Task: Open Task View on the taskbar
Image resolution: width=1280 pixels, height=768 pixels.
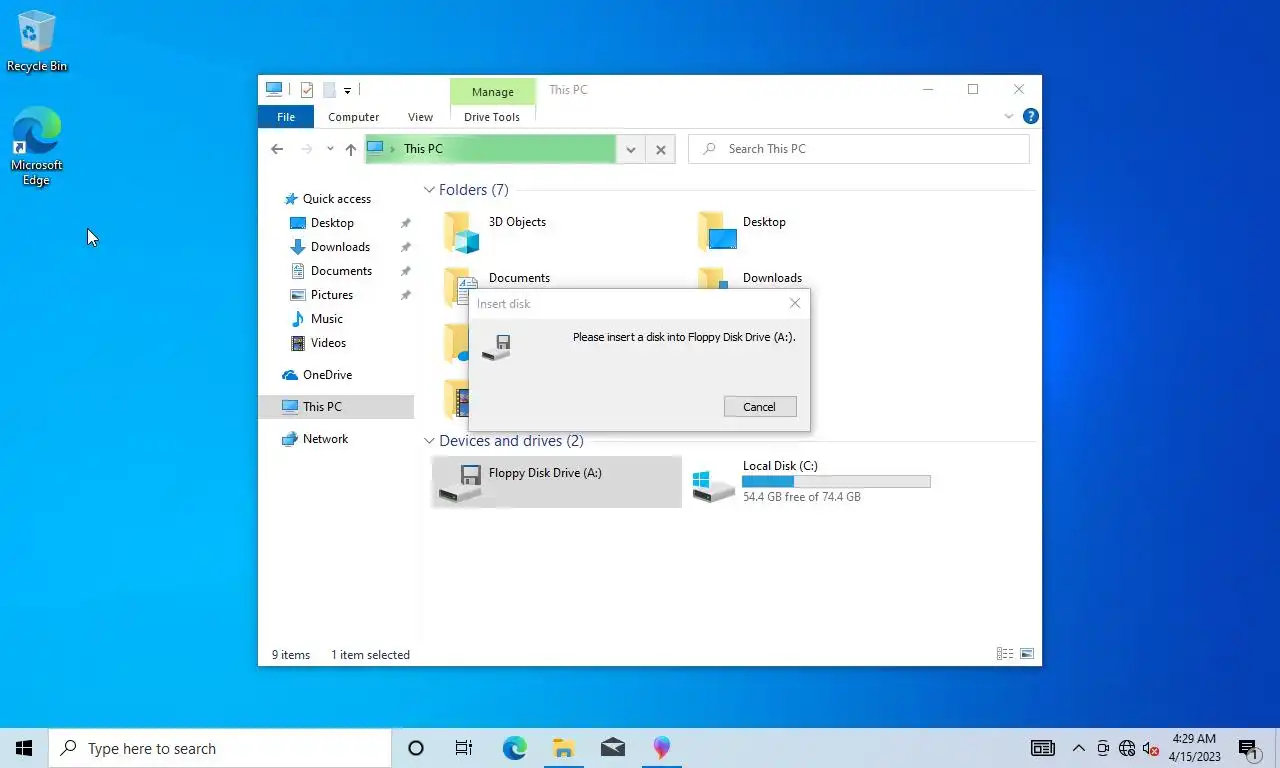Action: coord(464,748)
